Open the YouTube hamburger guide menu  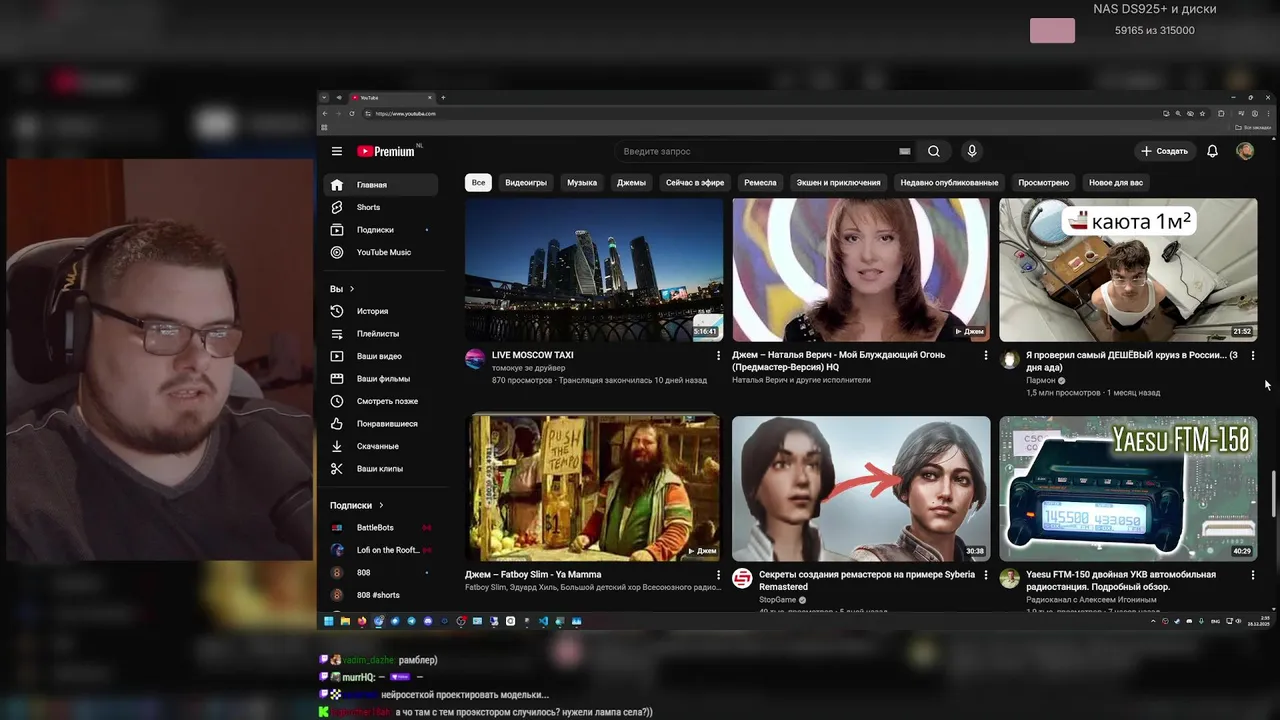coord(337,151)
